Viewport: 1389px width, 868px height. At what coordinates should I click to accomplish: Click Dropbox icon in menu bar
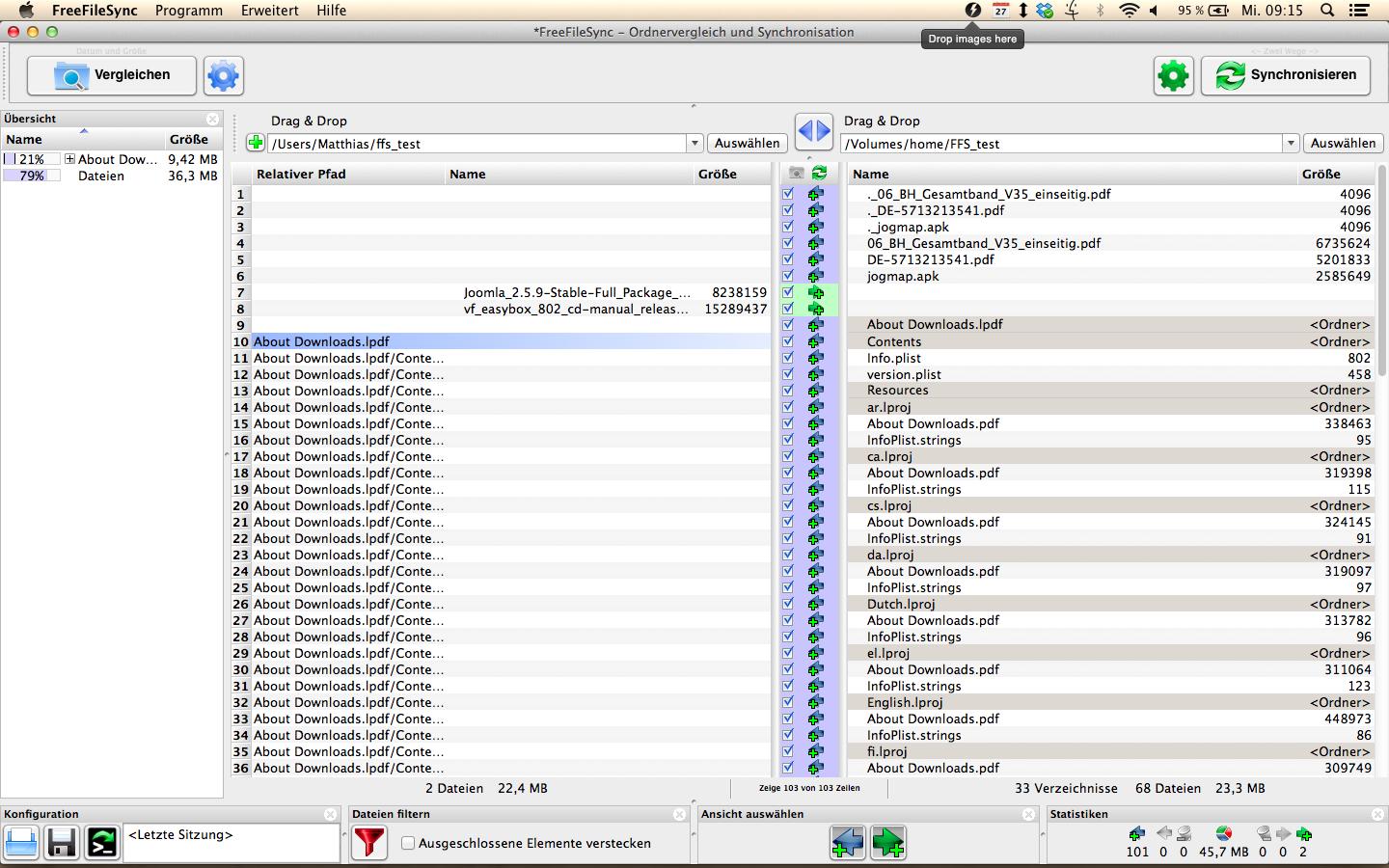pos(1045,11)
